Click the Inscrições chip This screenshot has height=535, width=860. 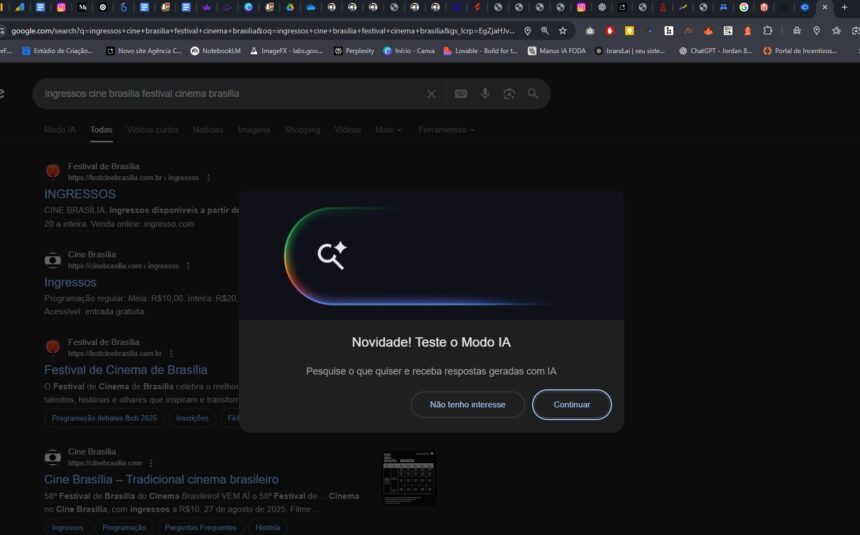[x=192, y=418]
